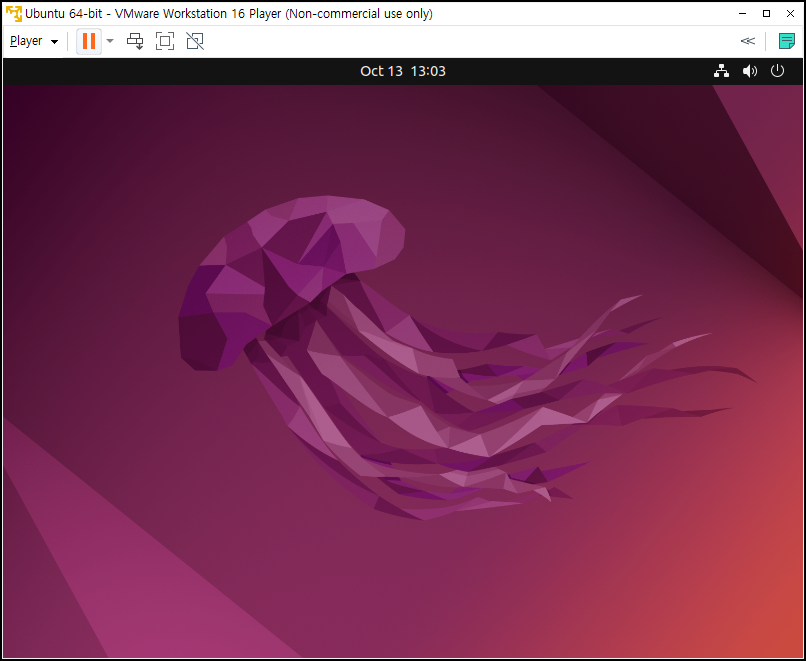Image resolution: width=806 pixels, height=661 pixels.
Task: Open the Player menu
Action: (x=34, y=41)
